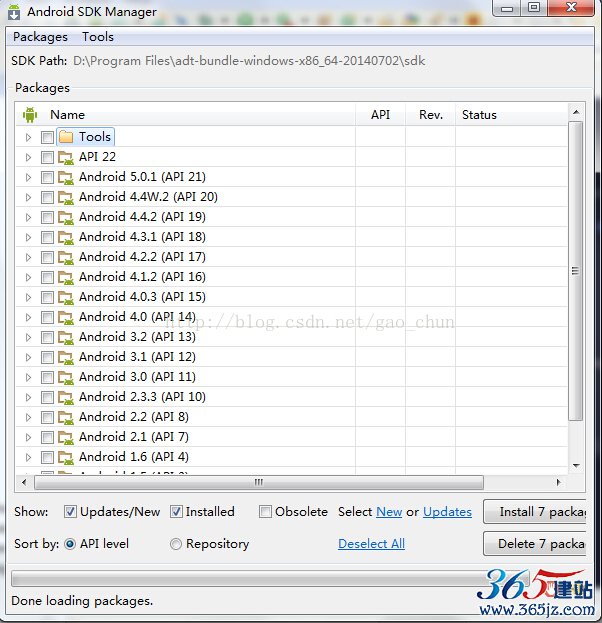
Task: Click the Tools folder icon
Action: (x=66, y=137)
